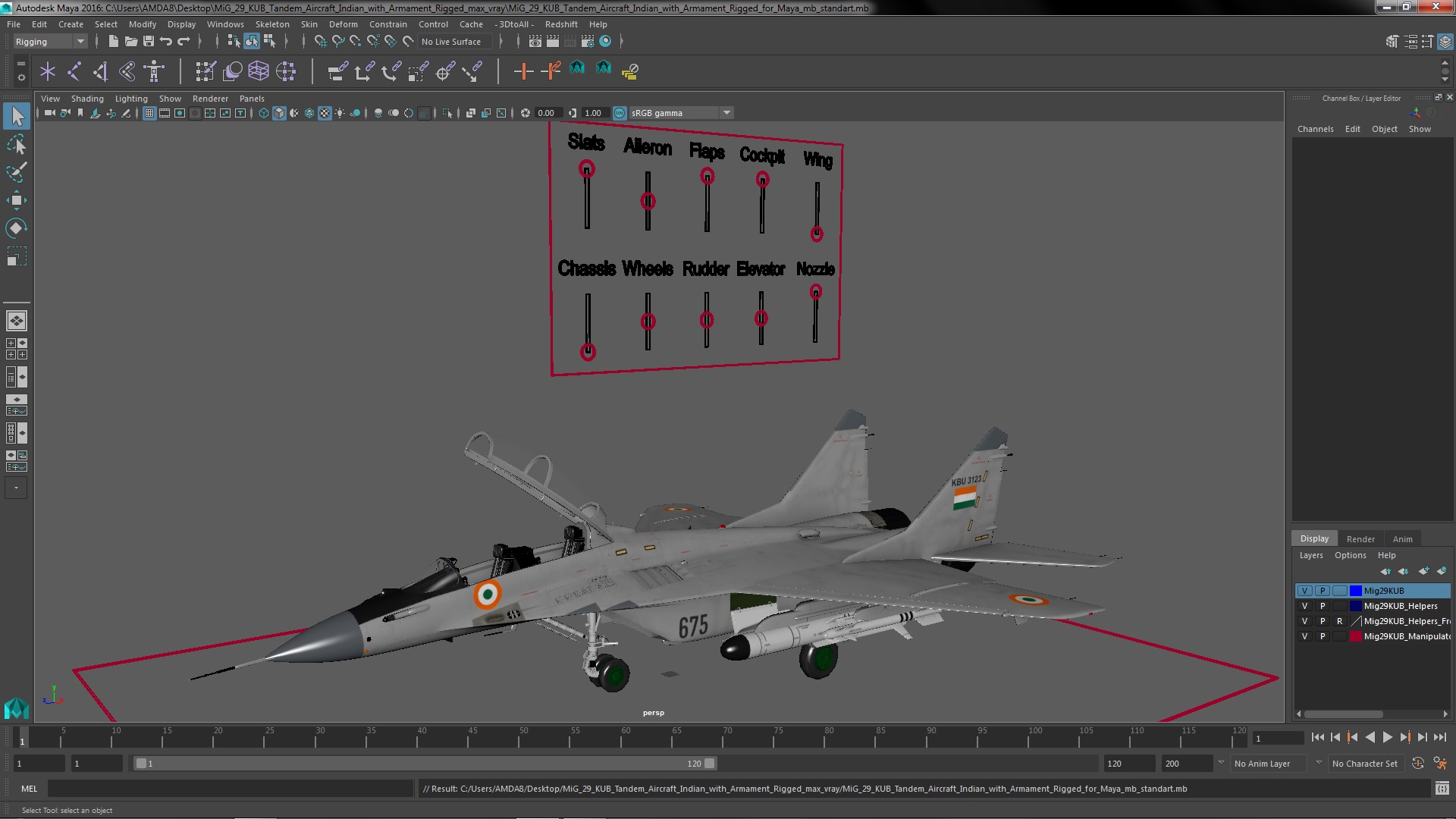Click the Create IK Handle shelf icon
This screenshot has height=819, width=1456.
pyautogui.click(x=101, y=71)
